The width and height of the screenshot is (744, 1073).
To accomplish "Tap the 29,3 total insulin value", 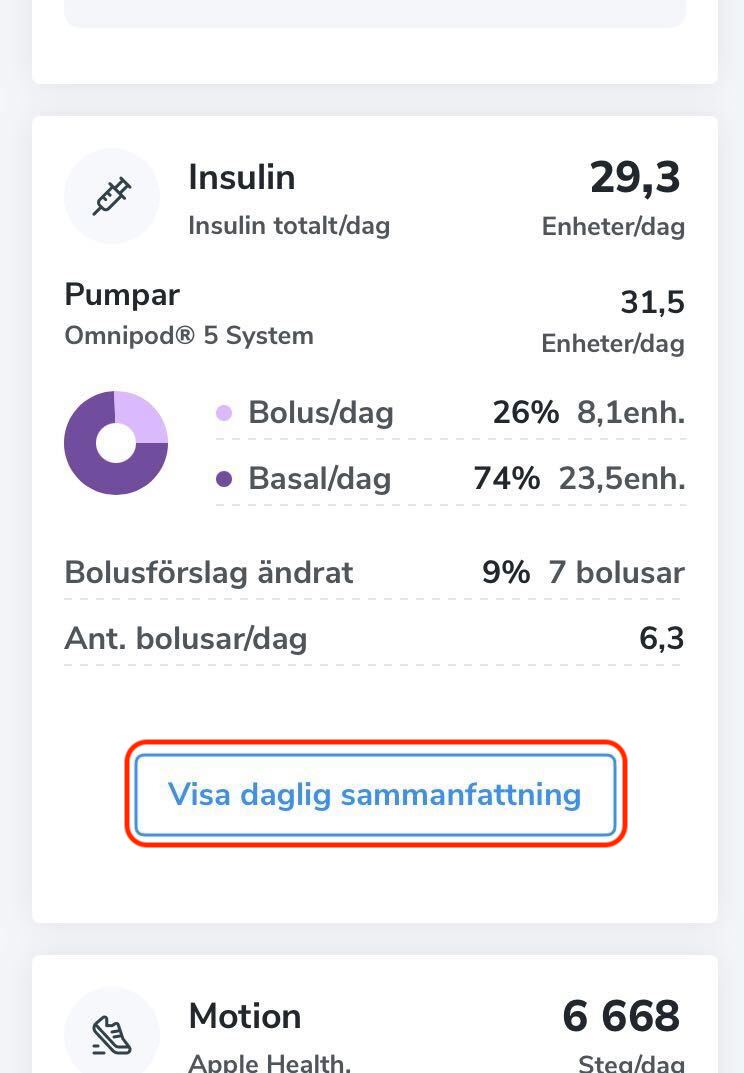I will tap(635, 178).
